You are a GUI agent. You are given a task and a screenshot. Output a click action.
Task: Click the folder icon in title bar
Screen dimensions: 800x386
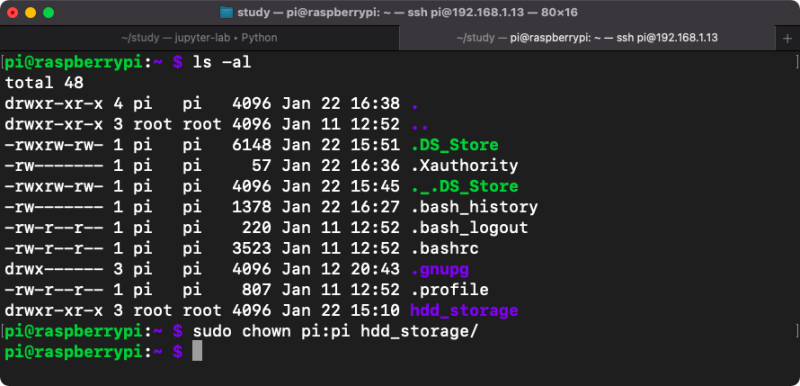227,12
